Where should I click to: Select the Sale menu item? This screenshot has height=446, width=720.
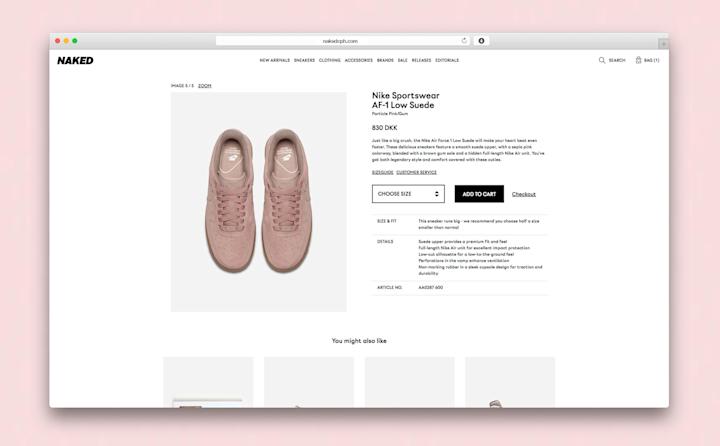[x=403, y=60]
